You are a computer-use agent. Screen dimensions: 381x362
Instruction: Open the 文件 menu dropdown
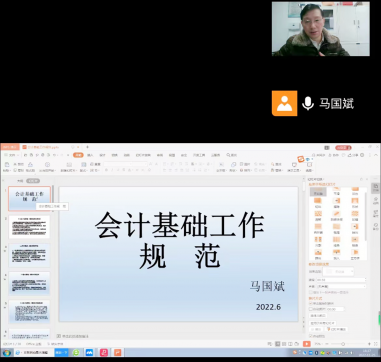11,155
